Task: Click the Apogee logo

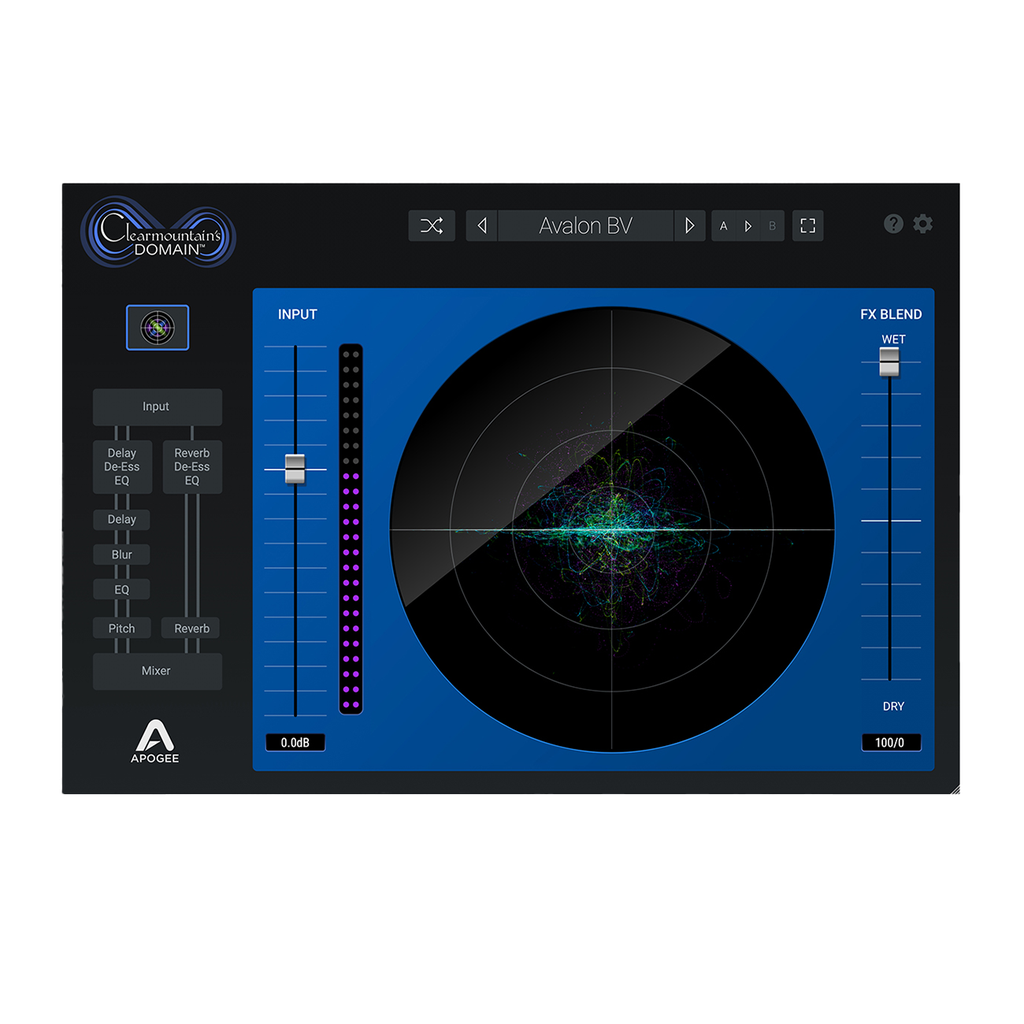Action: (x=155, y=741)
